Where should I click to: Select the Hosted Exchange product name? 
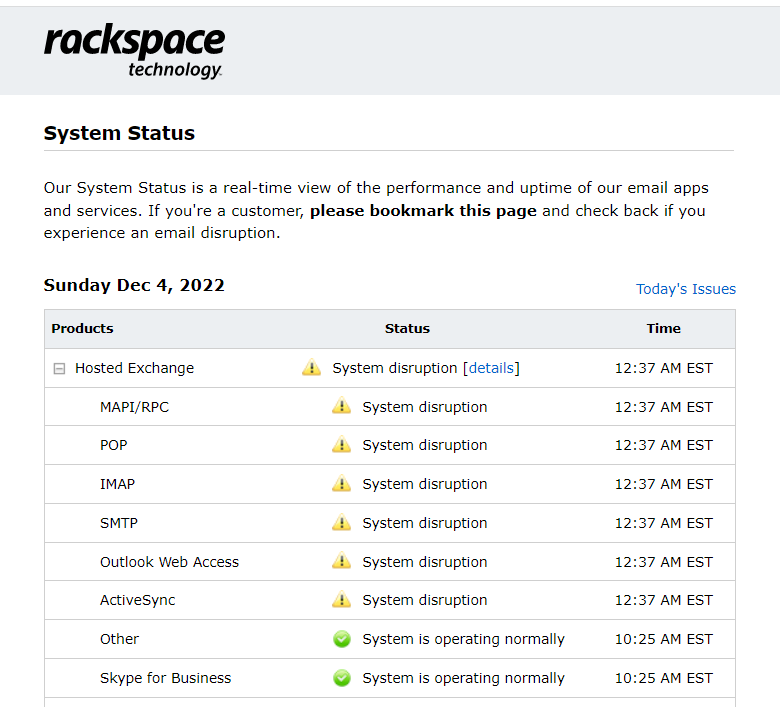[x=134, y=368]
